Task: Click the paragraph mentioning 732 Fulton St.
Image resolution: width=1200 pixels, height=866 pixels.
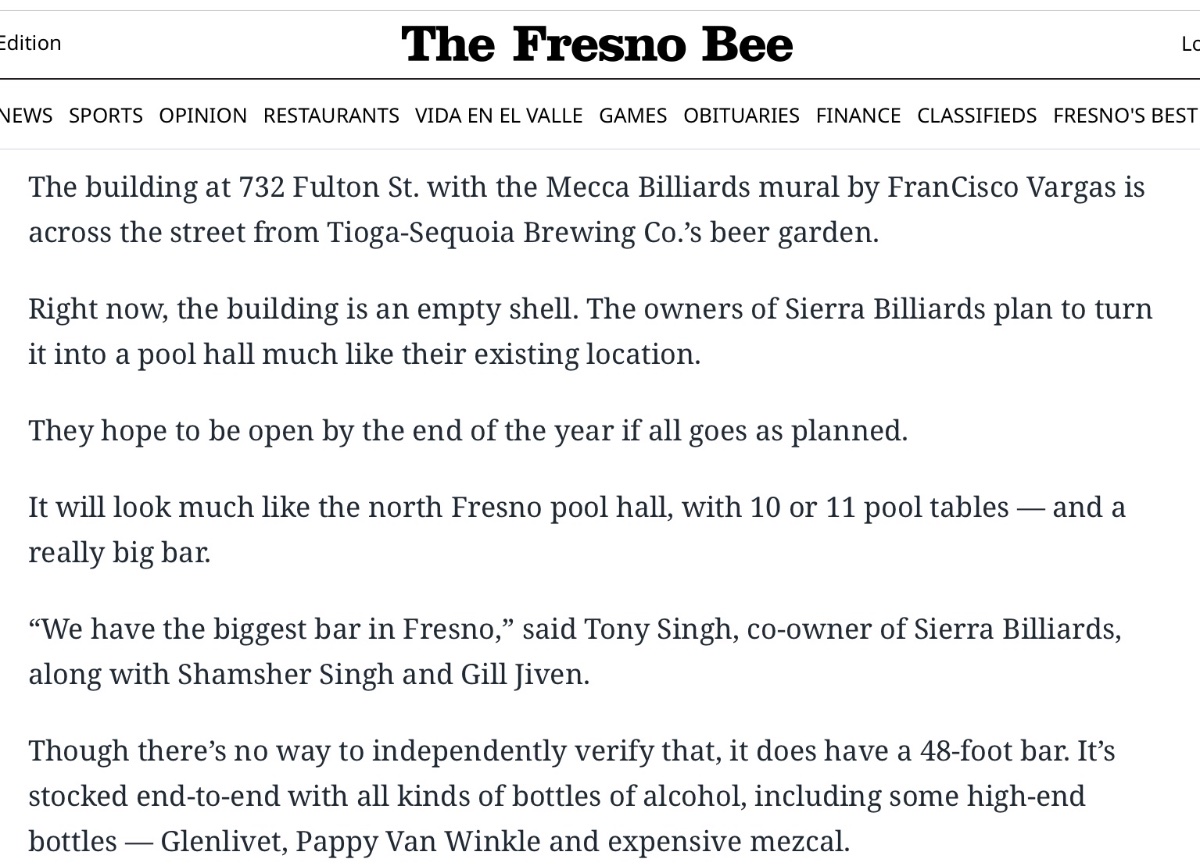Action: (x=587, y=210)
